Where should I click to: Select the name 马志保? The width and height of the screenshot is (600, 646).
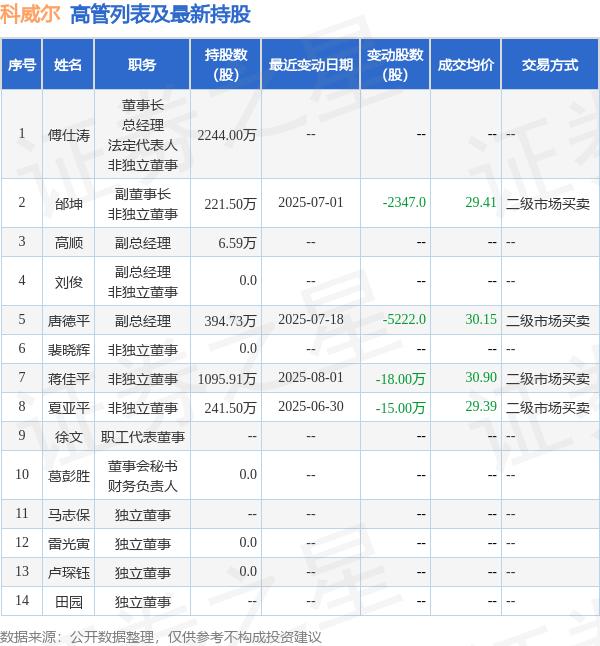(69, 515)
